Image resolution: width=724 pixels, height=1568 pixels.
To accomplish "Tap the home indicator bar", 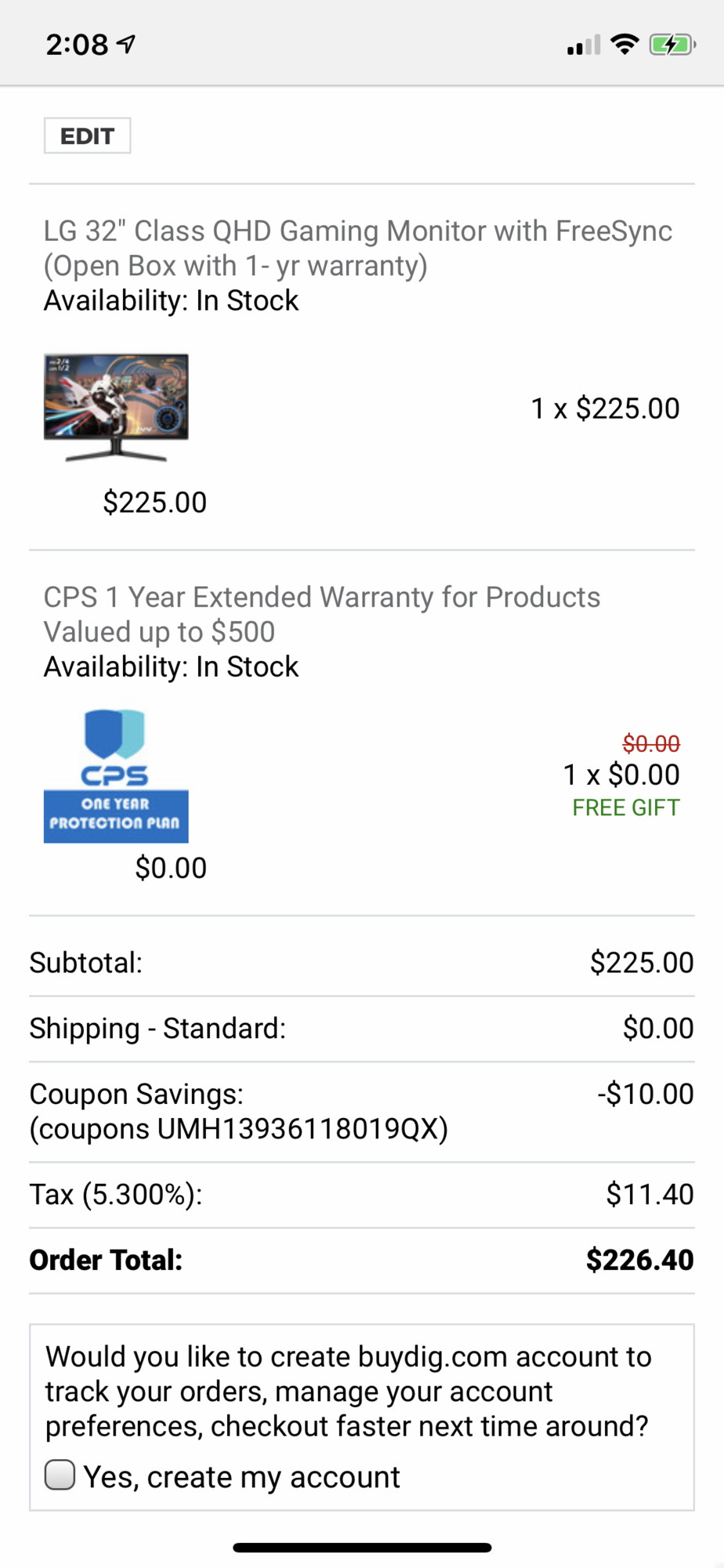I will (362, 1548).
